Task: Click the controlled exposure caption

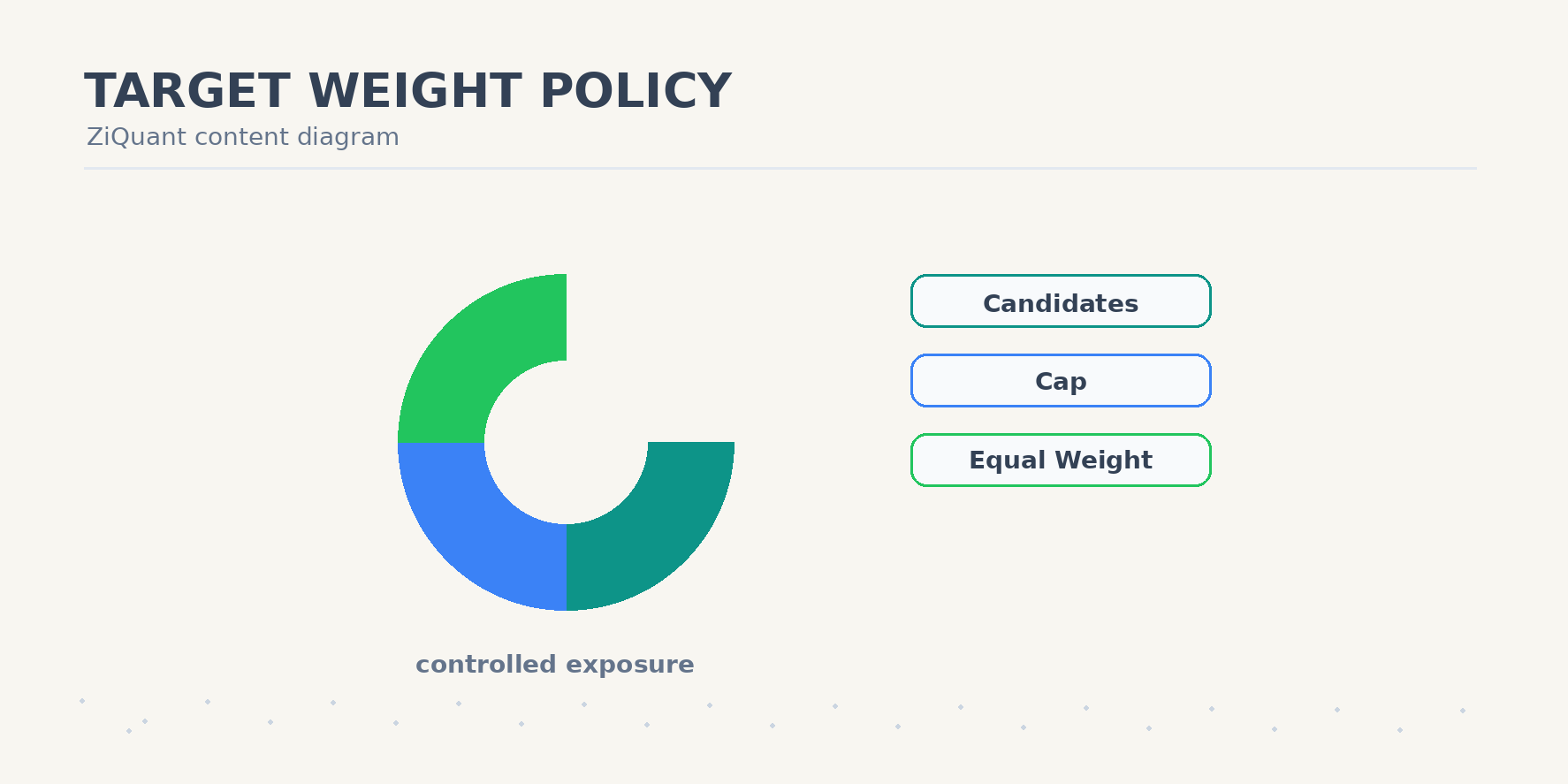Action: (555, 665)
